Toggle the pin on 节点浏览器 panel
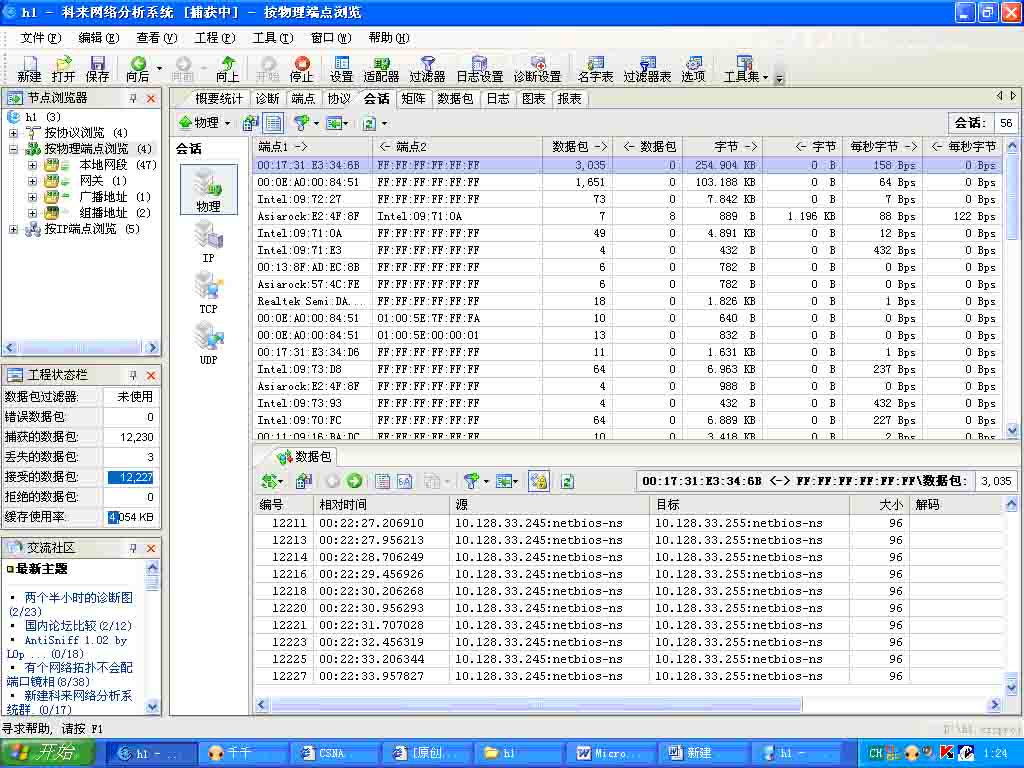Screen dimensions: 1024x768 tap(133, 98)
